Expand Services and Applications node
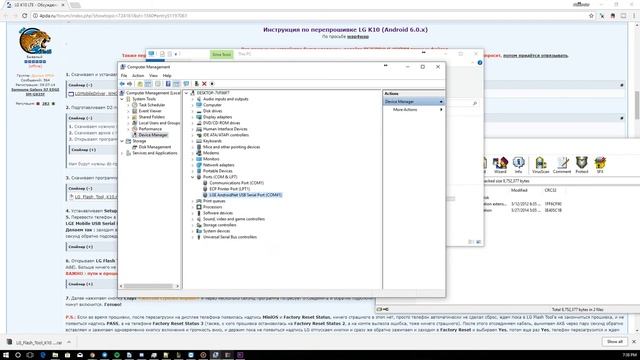The width and height of the screenshot is (640, 360). coord(122,153)
